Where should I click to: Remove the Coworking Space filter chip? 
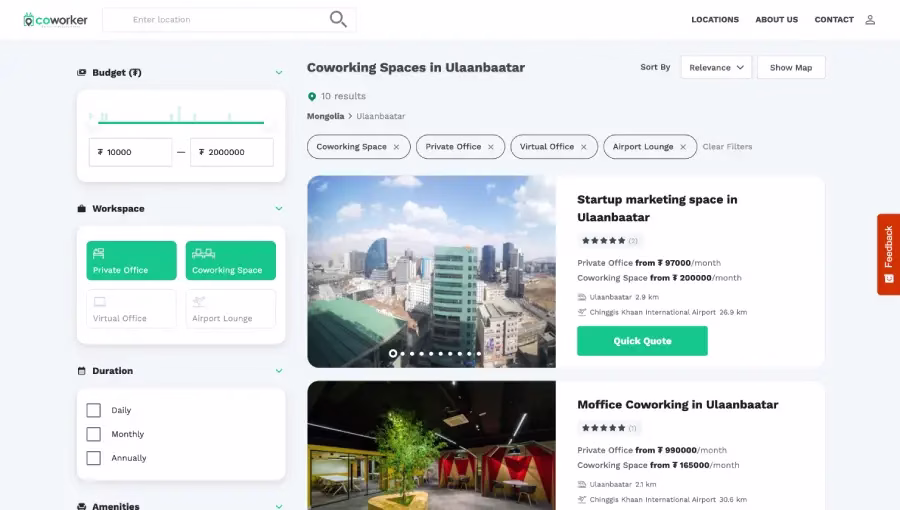coord(396,147)
